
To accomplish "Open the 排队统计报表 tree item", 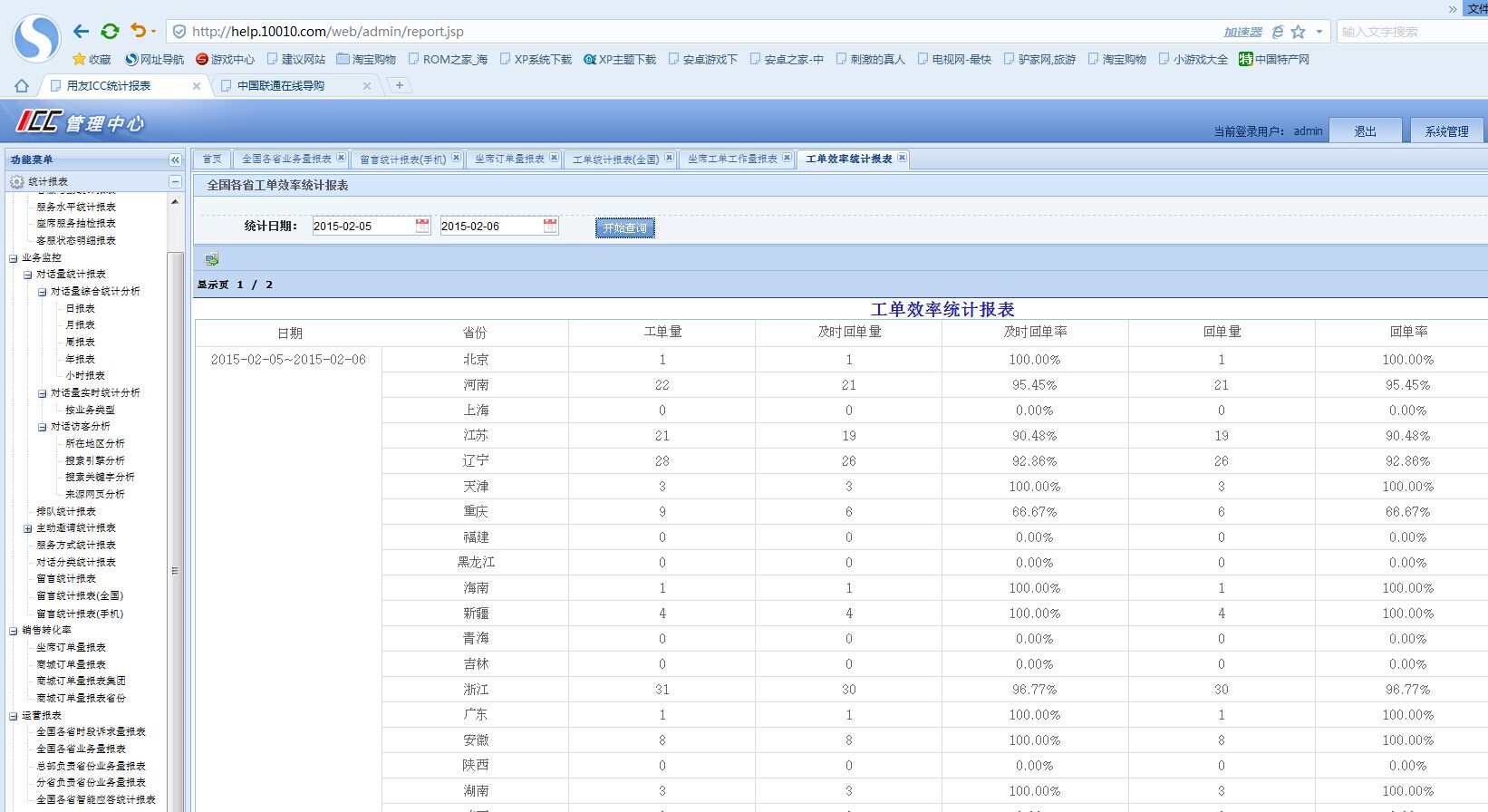I will pos(65,511).
